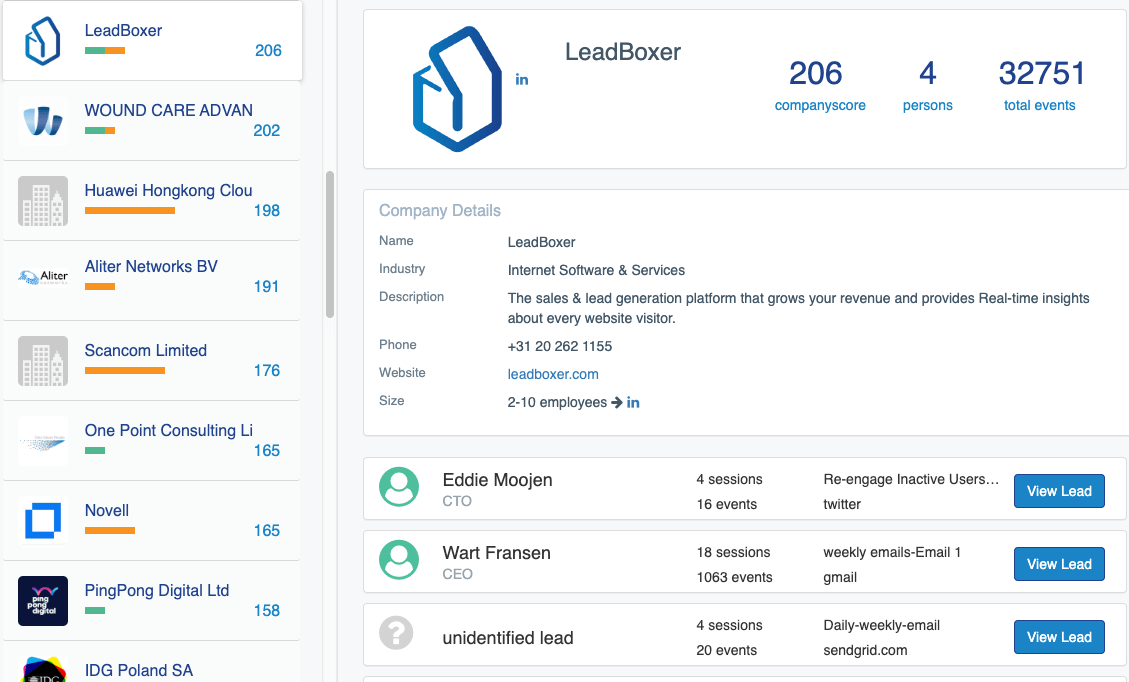Click the 206 companyscore statistic

(x=816, y=74)
